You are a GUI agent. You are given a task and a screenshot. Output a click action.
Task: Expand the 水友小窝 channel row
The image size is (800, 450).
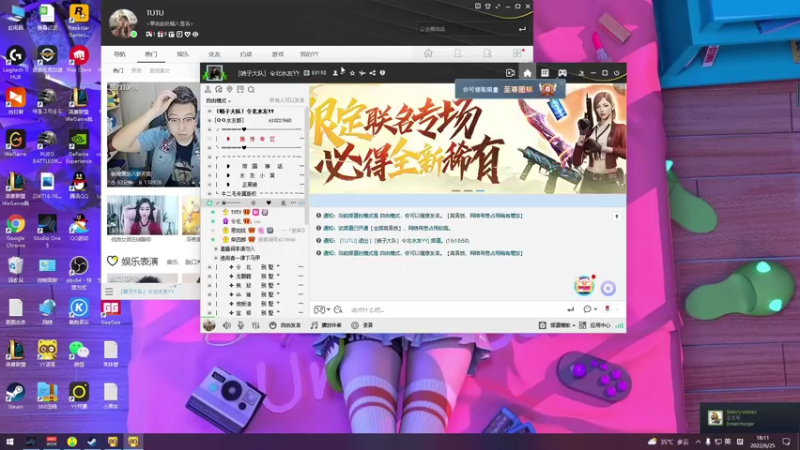(255, 176)
